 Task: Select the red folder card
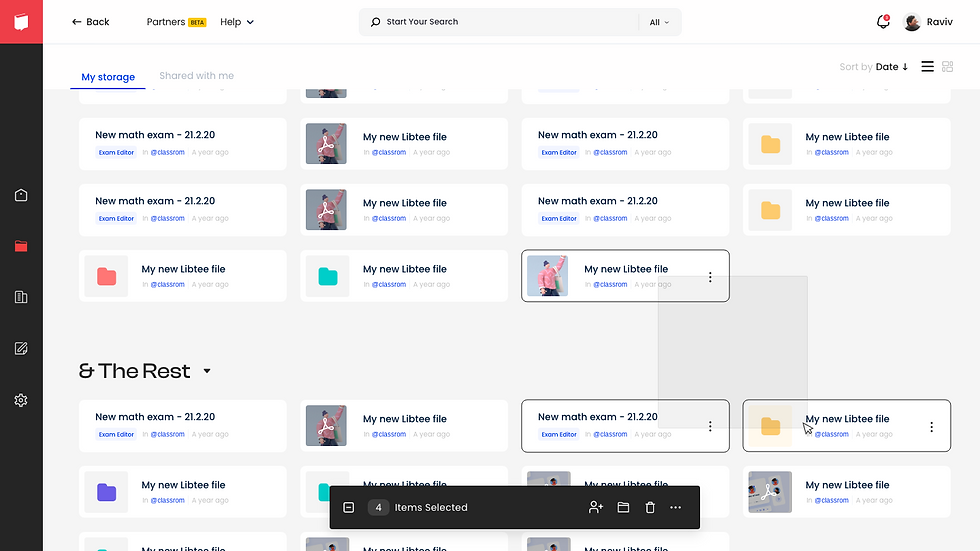[x=182, y=276]
